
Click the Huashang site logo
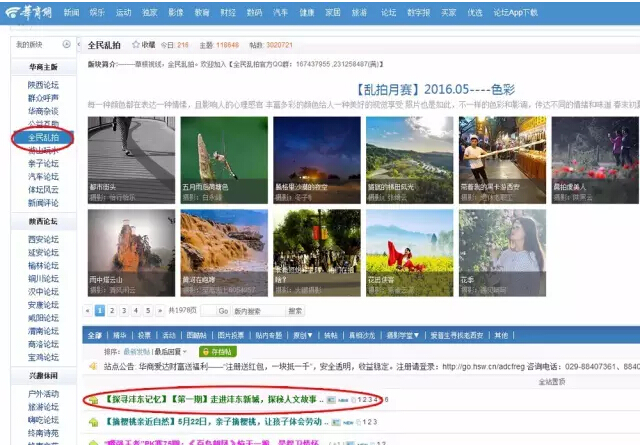pyautogui.click(x=29, y=13)
